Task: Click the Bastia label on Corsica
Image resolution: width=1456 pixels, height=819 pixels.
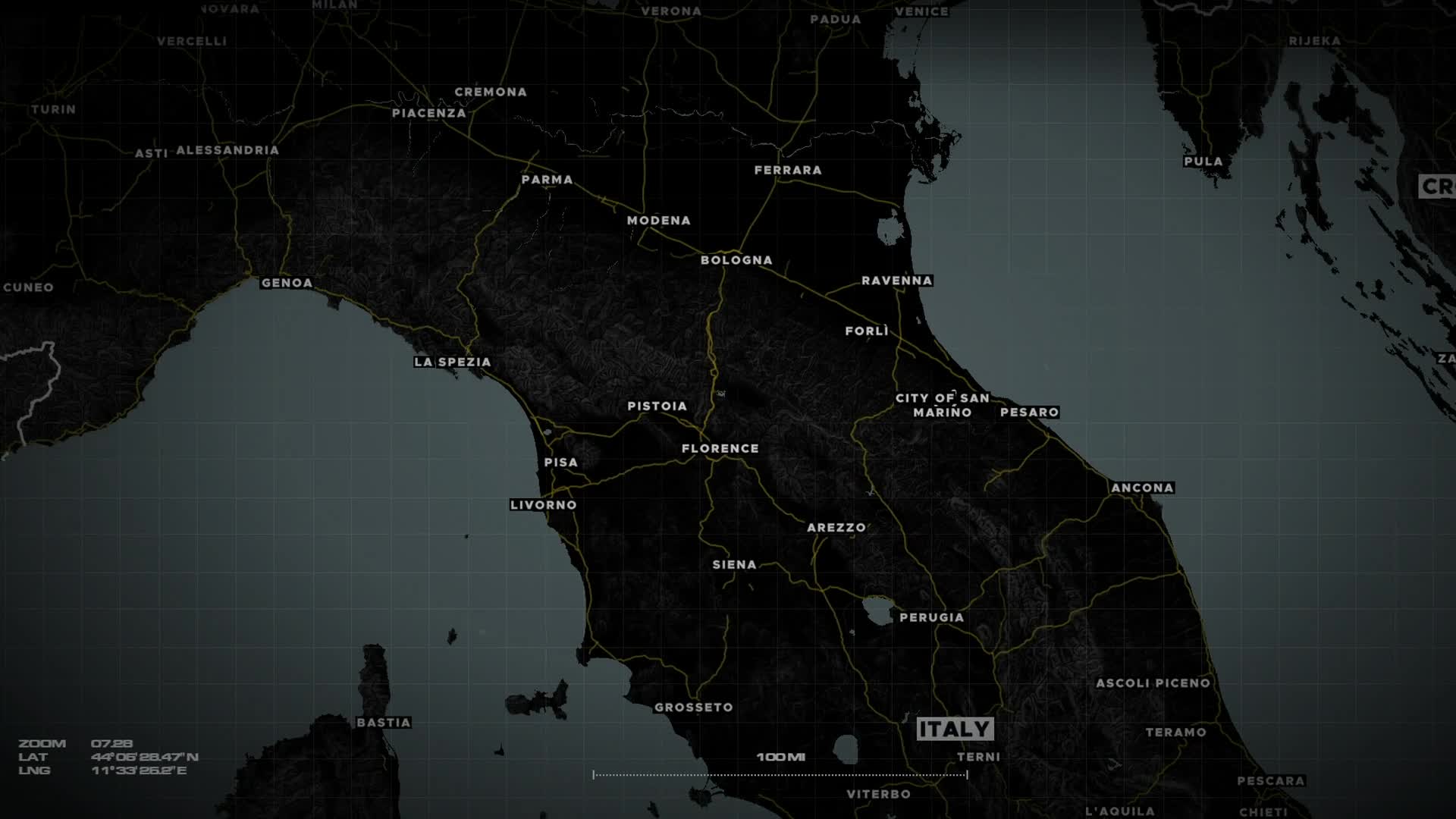Action: (384, 723)
